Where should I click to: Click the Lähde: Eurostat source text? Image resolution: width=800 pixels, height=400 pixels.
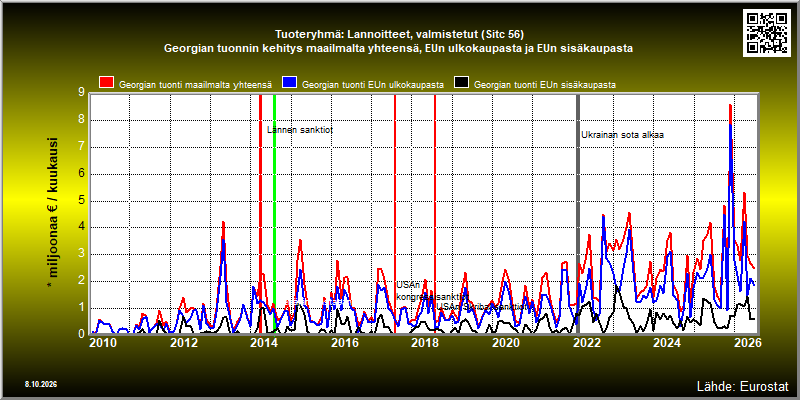(743, 385)
